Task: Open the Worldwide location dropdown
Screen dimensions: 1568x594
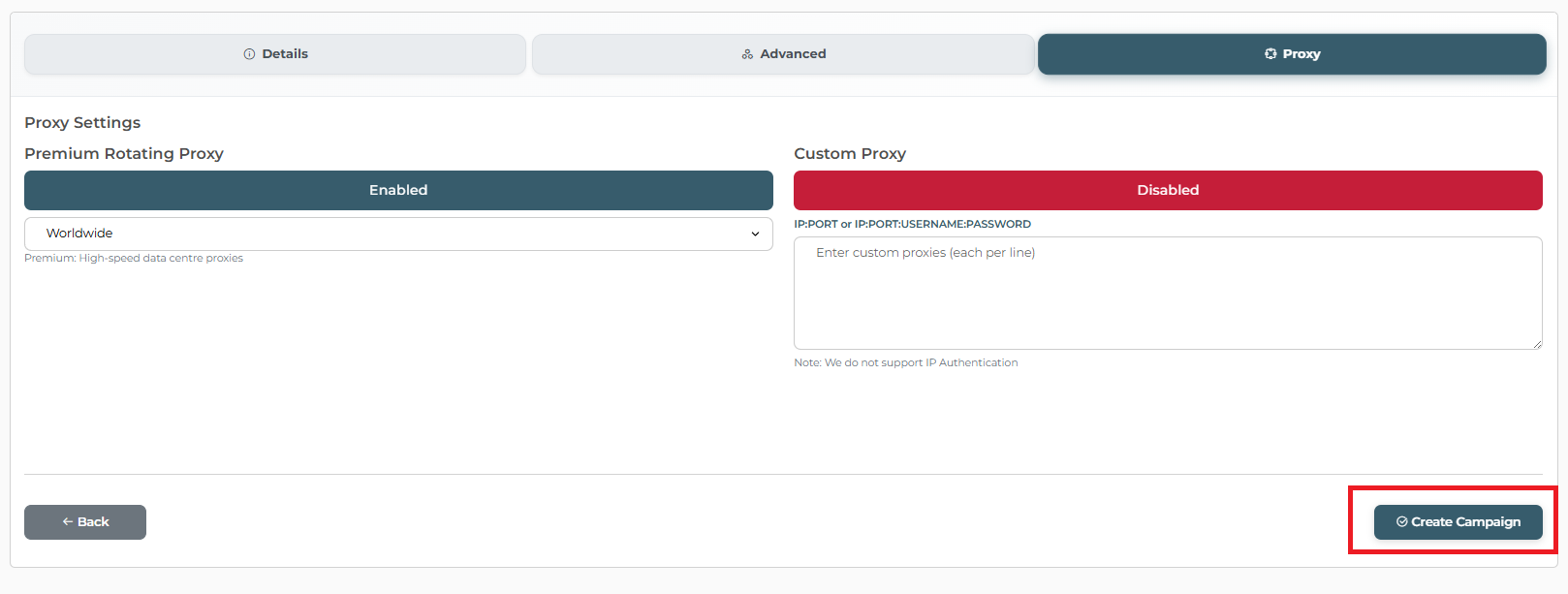Action: tap(398, 234)
